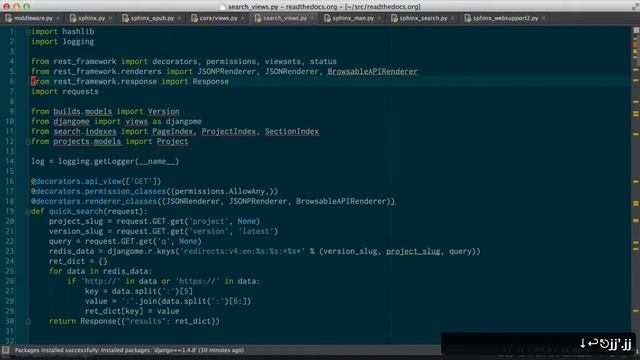The width and height of the screenshot is (640, 360).
Task: Close the sphinx_websupport2.py tab
Action: click(x=543, y=18)
